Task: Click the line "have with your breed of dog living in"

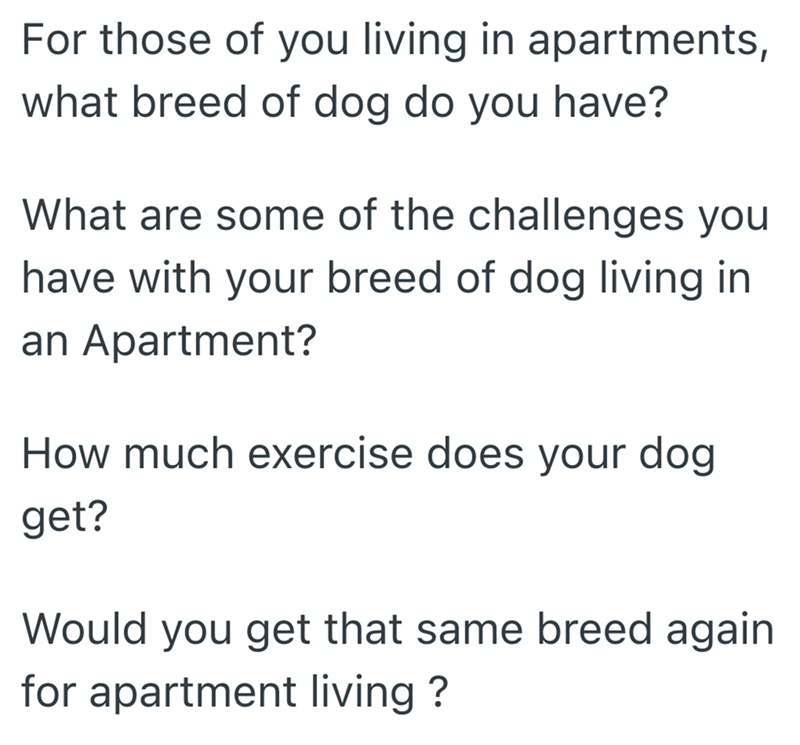Action: [x=386, y=278]
